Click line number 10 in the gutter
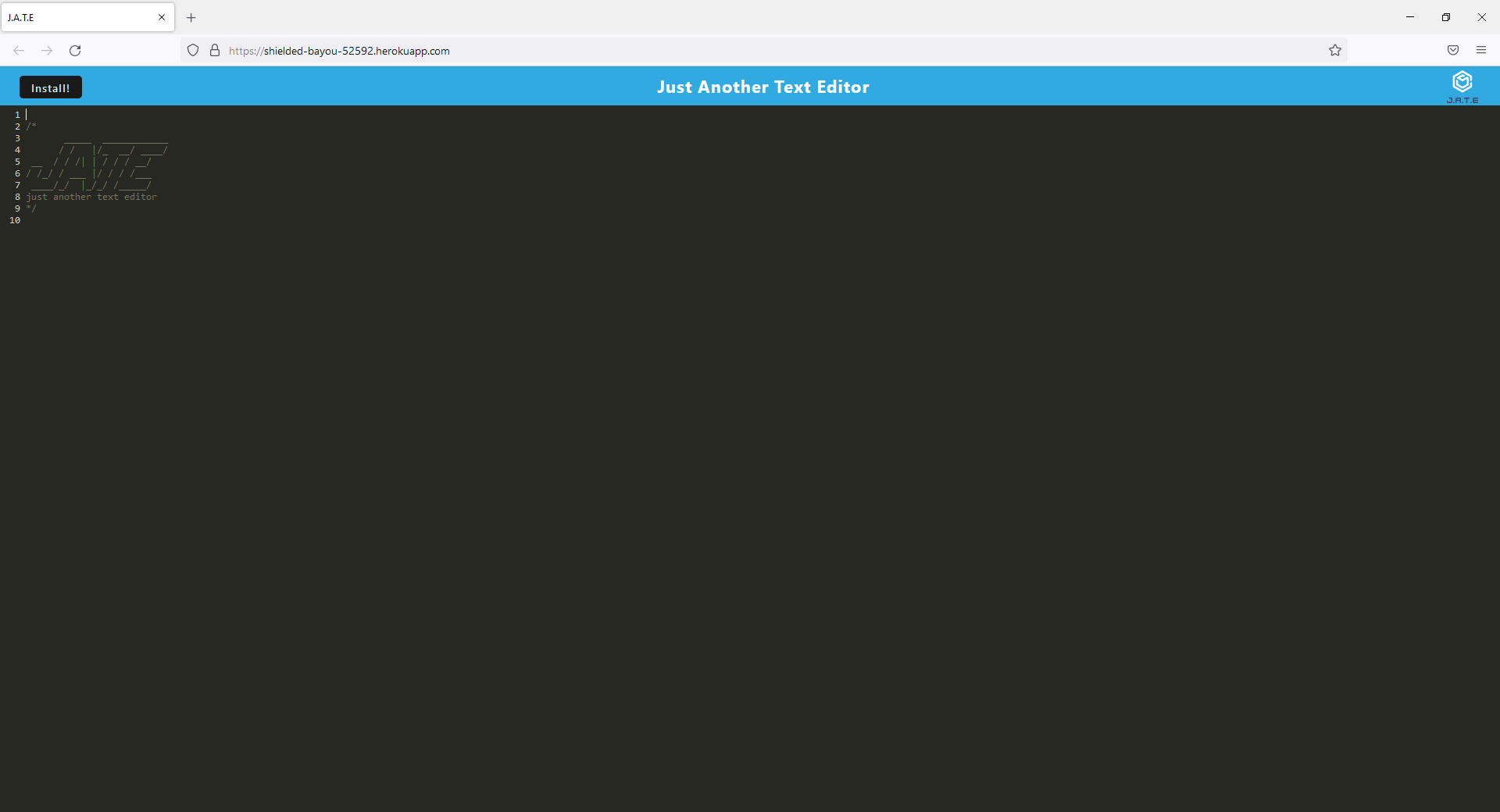This screenshot has width=1500, height=812. 14,219
